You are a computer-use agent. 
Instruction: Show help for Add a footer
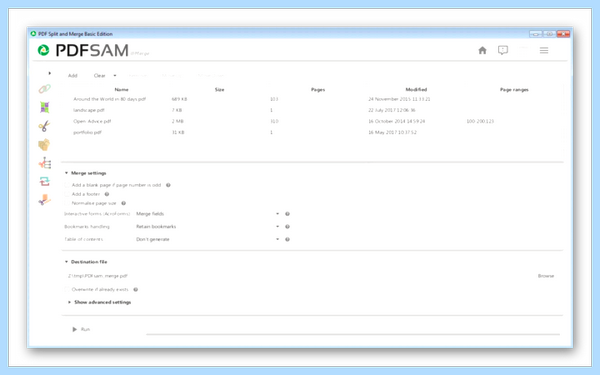(x=107, y=194)
